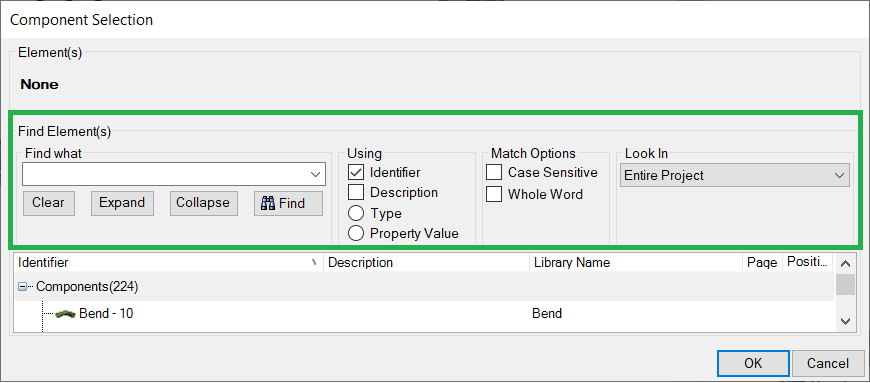The width and height of the screenshot is (870, 383).
Task: Enable the Description checkbox
Action: 356,193
